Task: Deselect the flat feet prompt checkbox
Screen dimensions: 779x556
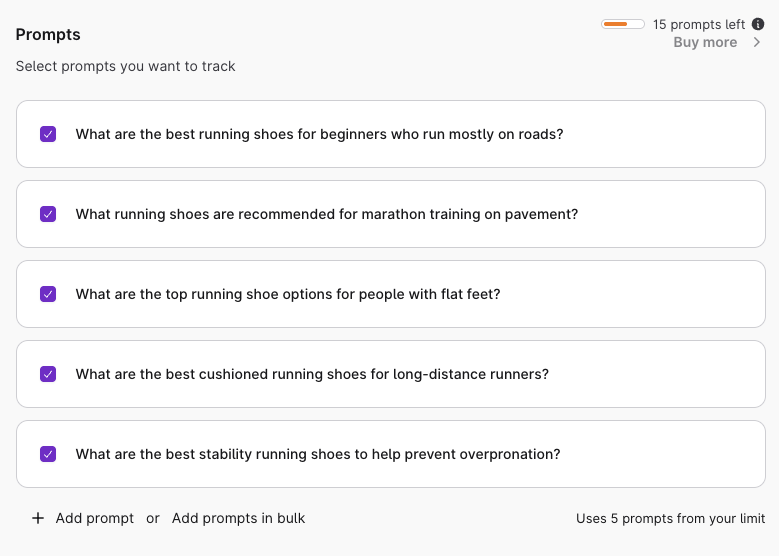Action: 48,294
